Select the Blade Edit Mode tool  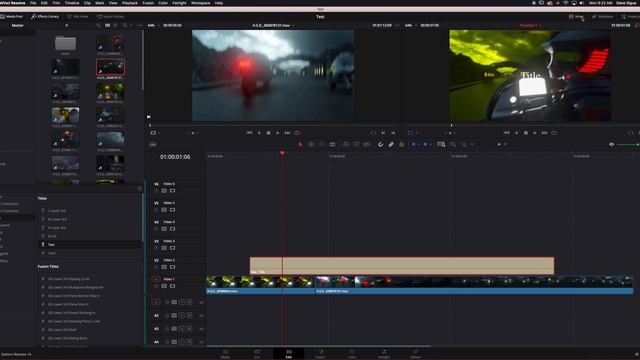[x=332, y=144]
